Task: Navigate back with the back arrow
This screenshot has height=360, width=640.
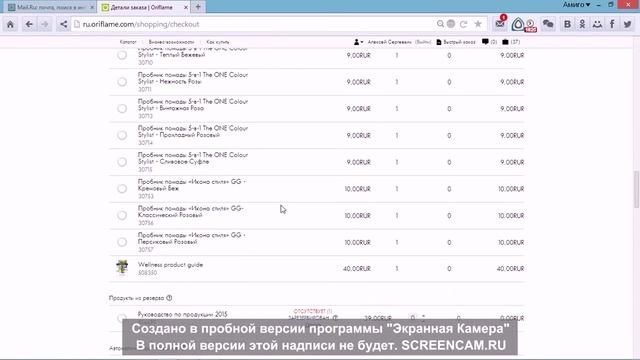Action: 29,24
